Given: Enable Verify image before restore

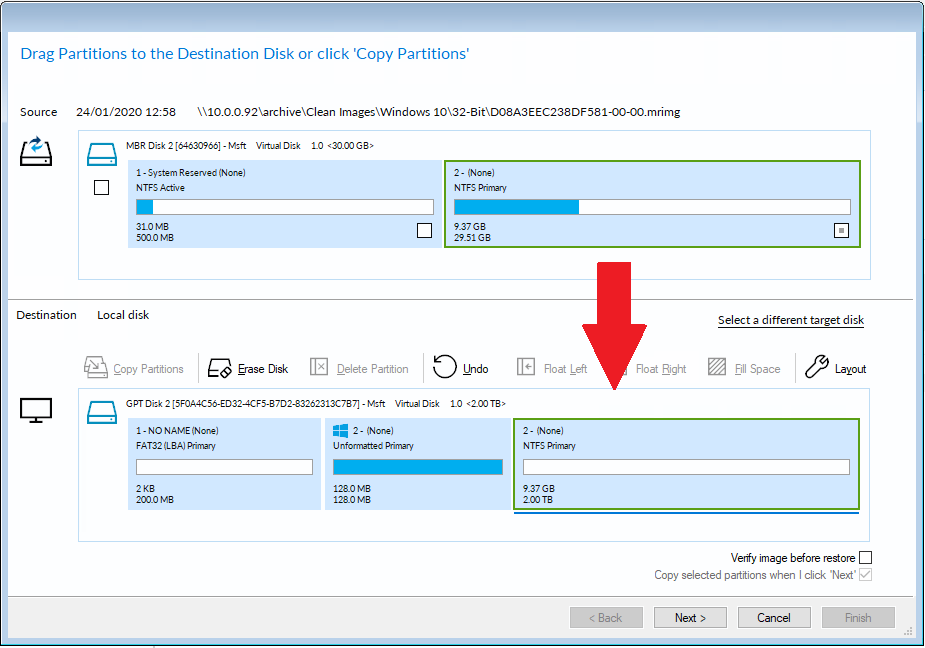Looking at the screenshot, I should point(866,558).
